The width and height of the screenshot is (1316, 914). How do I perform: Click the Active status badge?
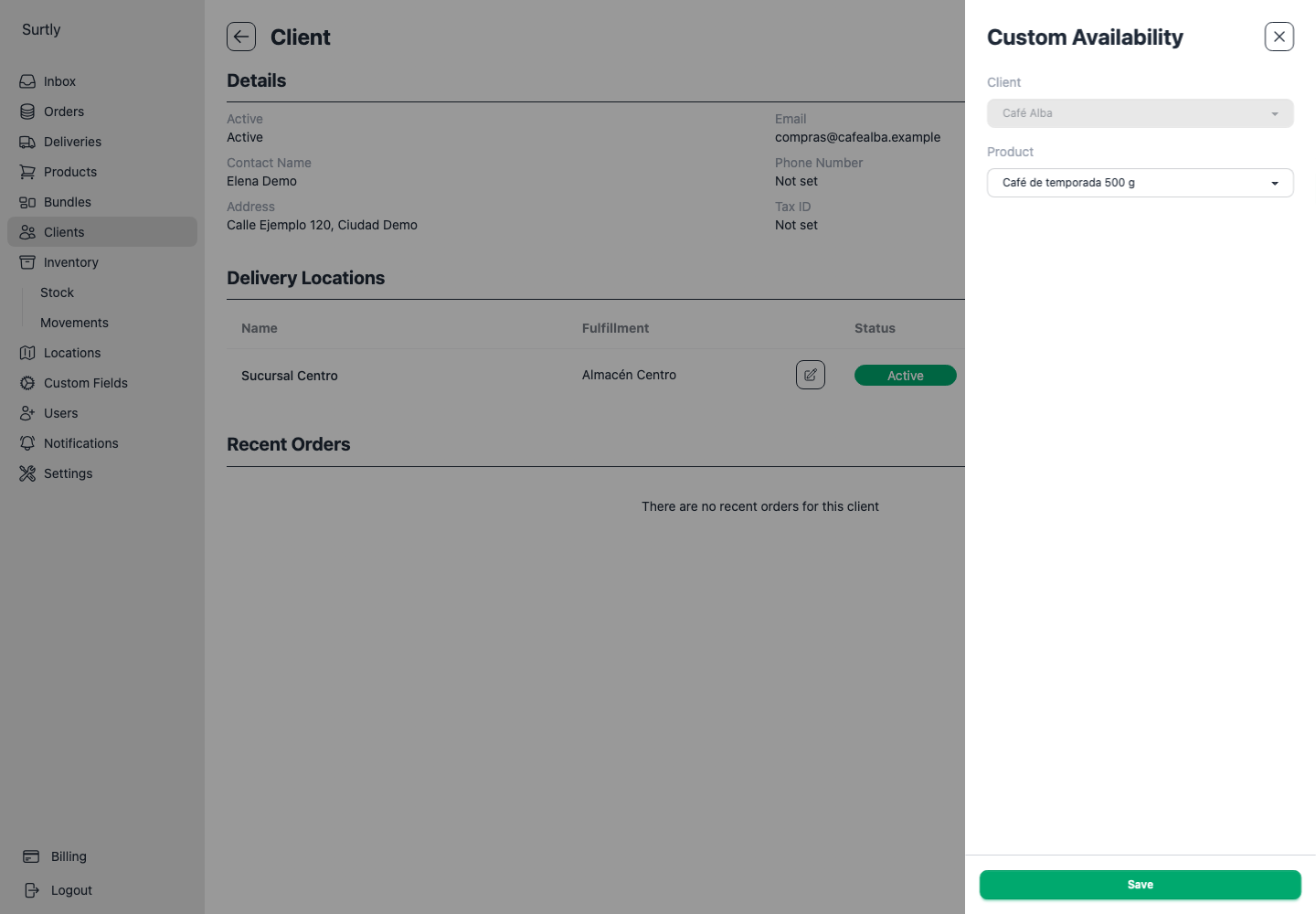pos(906,376)
